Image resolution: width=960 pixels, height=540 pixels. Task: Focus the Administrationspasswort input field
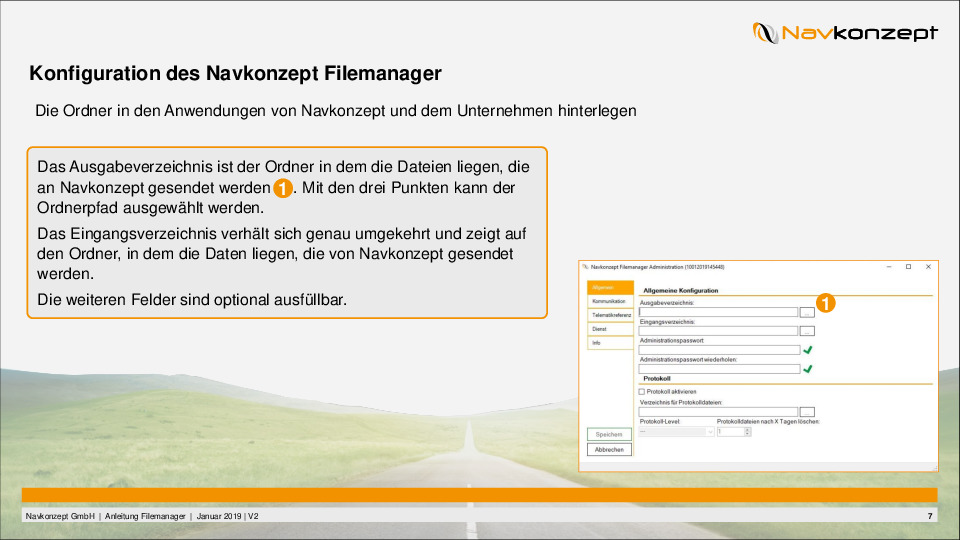point(718,350)
